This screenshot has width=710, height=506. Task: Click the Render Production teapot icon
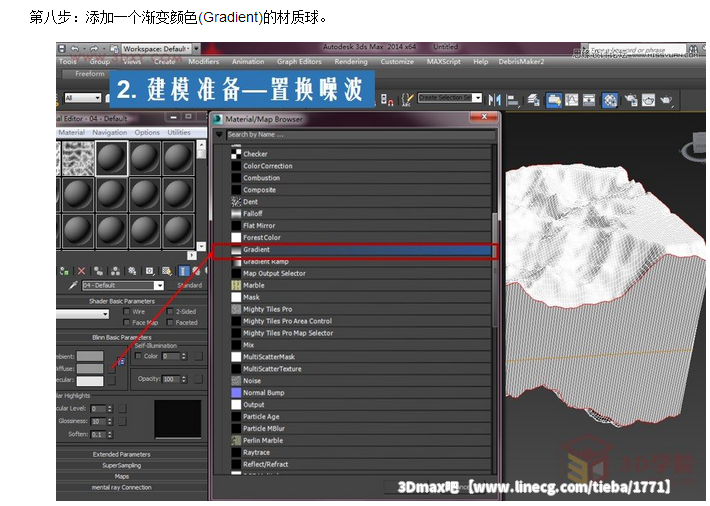[666, 99]
